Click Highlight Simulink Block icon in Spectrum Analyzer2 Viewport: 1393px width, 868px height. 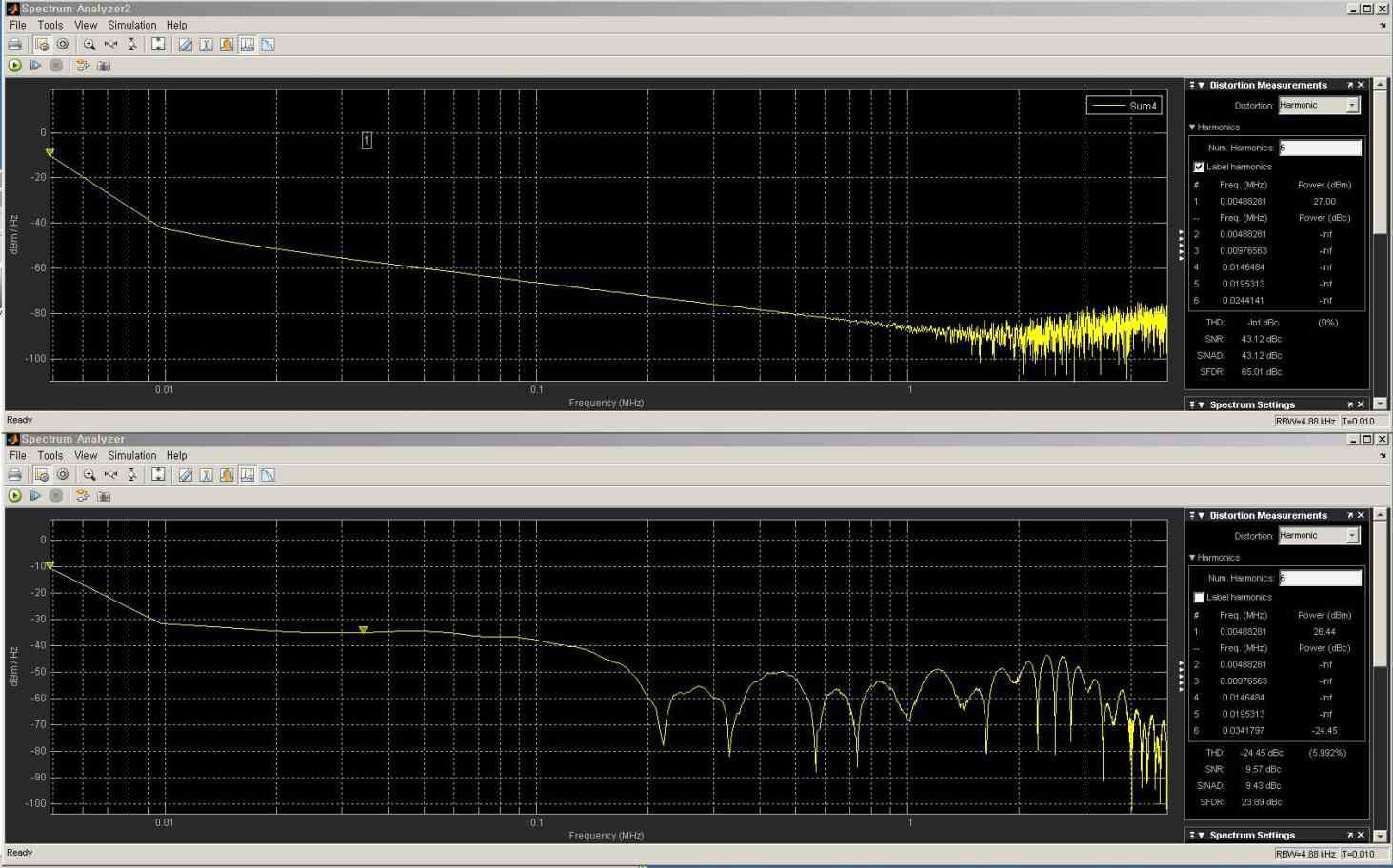(83, 66)
